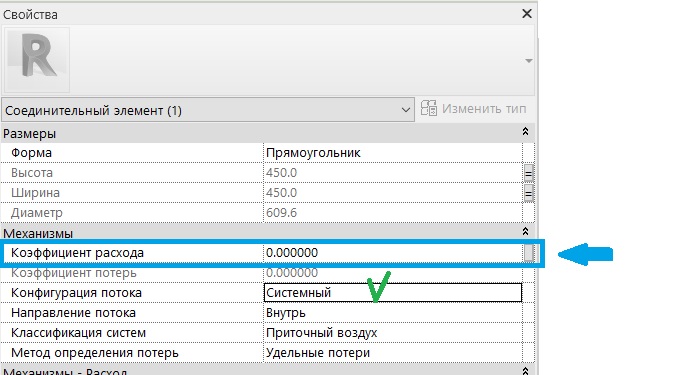The height and width of the screenshot is (375, 679).
Task: Click the Изменить тип button
Action: click(474, 109)
